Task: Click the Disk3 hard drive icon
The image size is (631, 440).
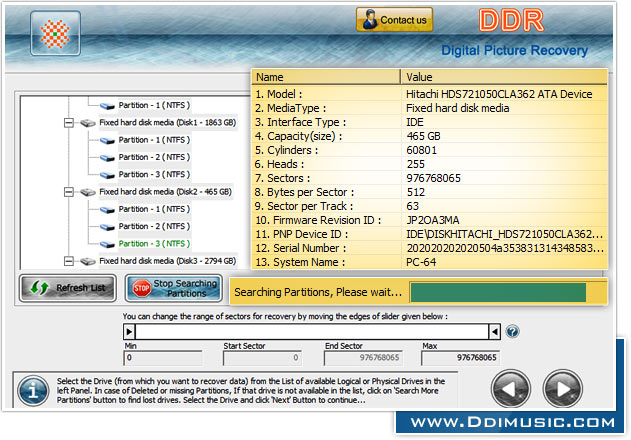Action: [87, 261]
